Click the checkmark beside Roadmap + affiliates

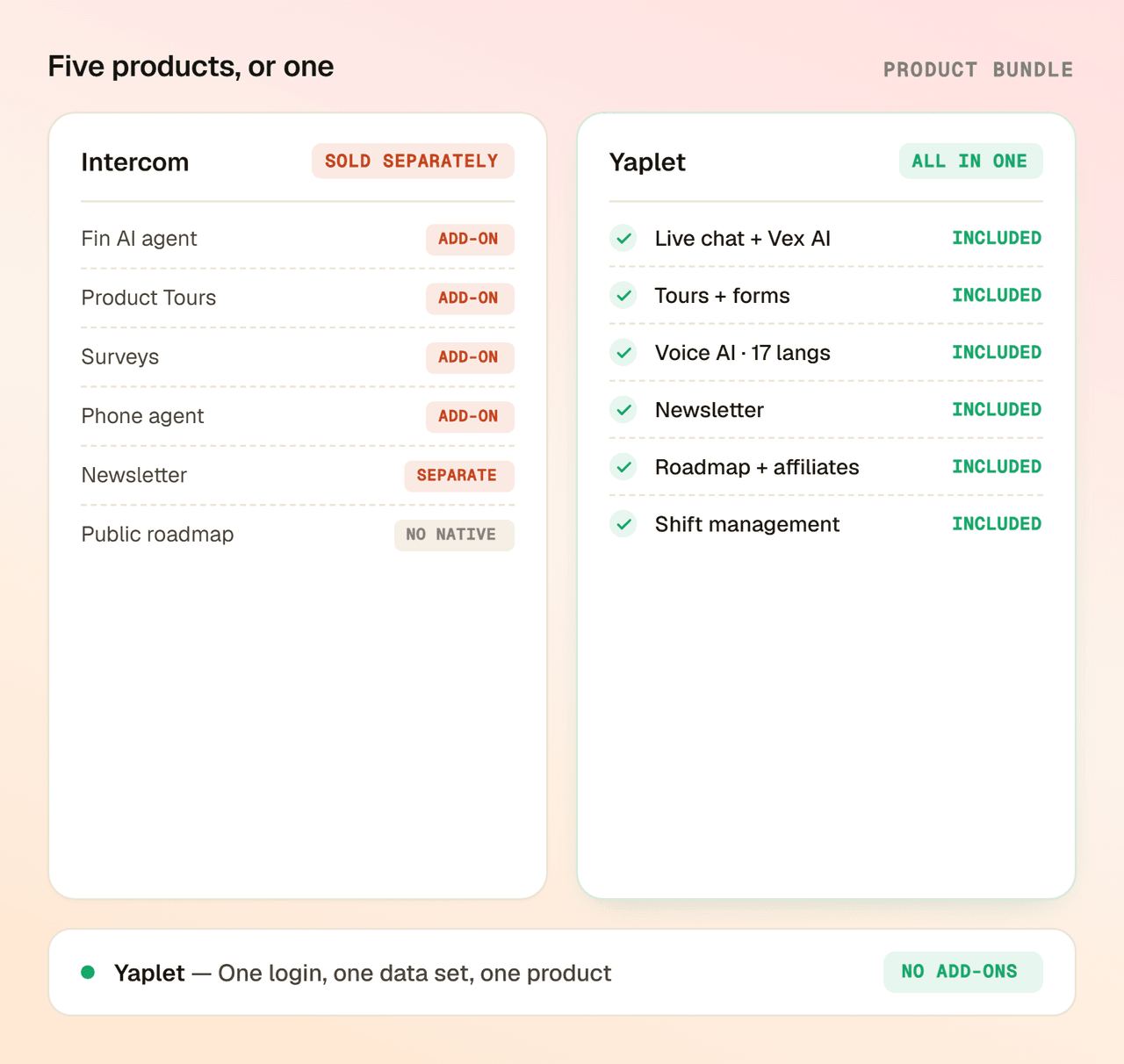pos(623,466)
